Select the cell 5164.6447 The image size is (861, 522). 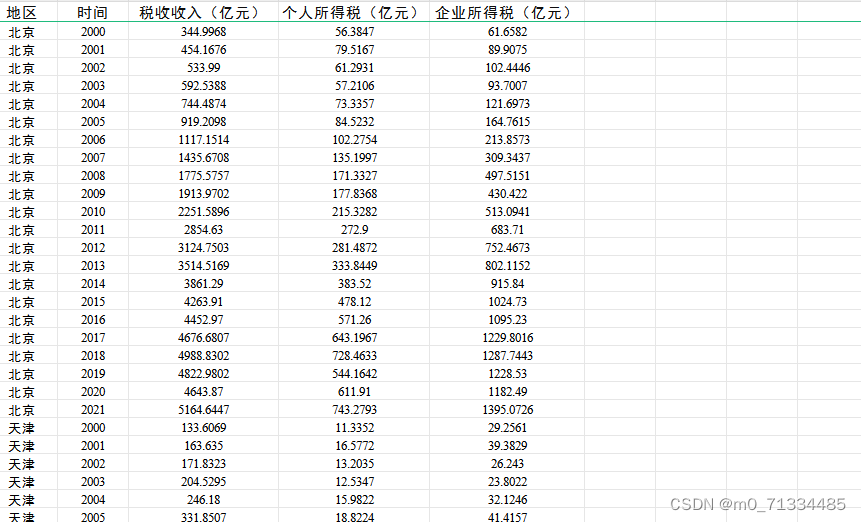point(204,410)
